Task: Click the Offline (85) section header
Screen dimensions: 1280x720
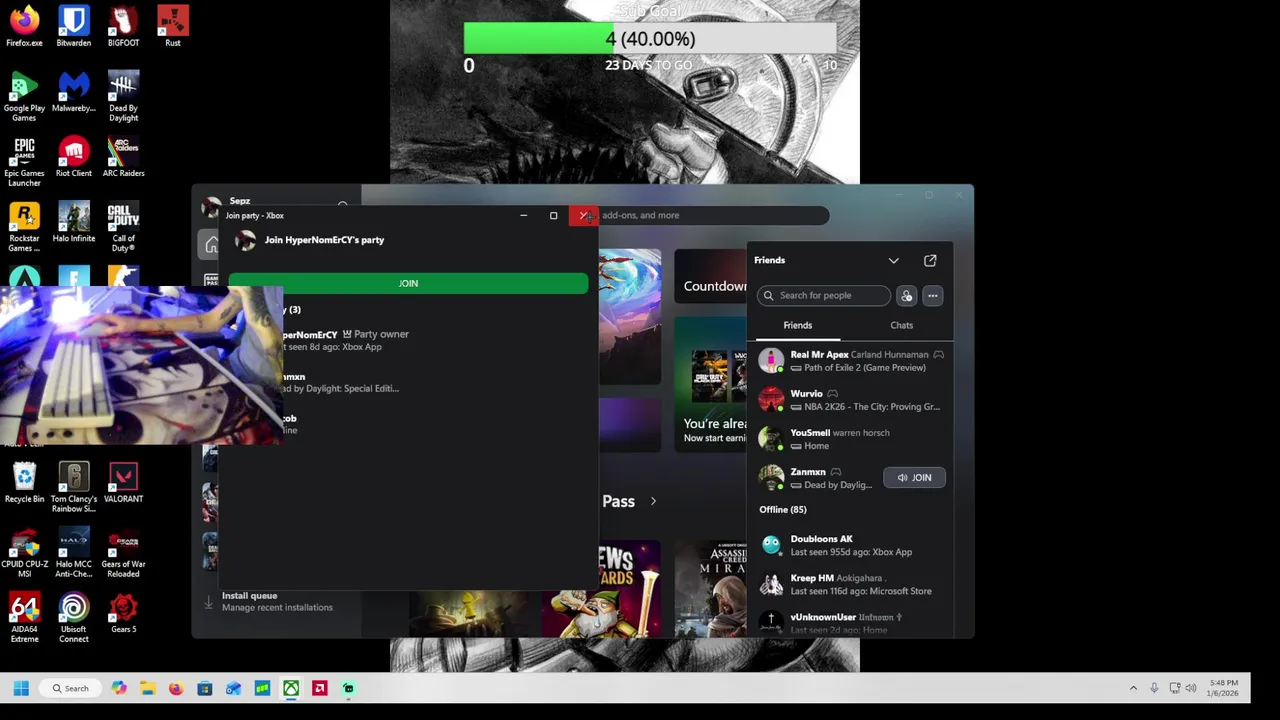Action: (x=783, y=510)
